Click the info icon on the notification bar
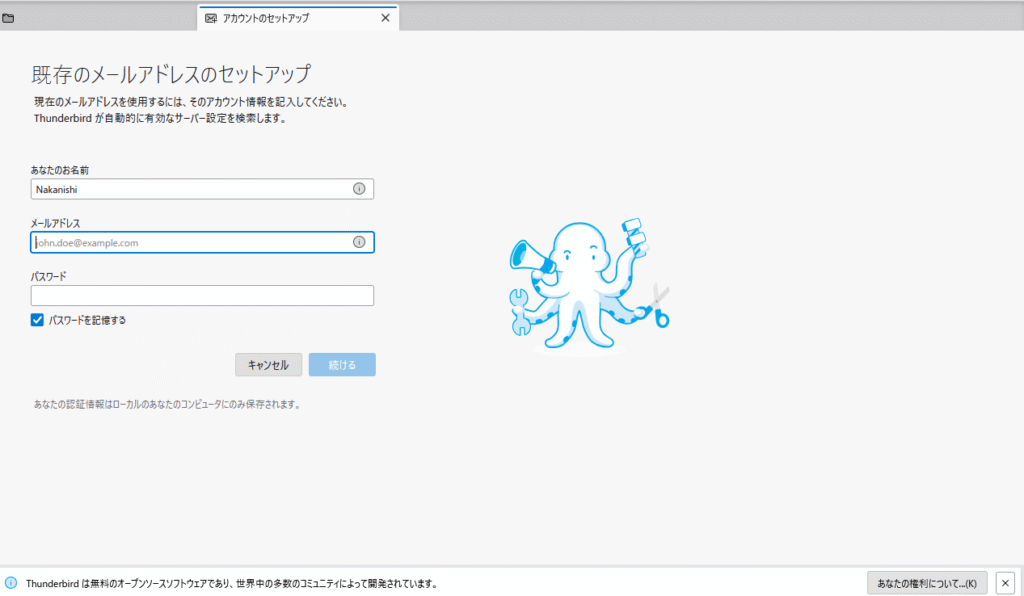The image size is (1024, 596). pyautogui.click(x=11, y=583)
